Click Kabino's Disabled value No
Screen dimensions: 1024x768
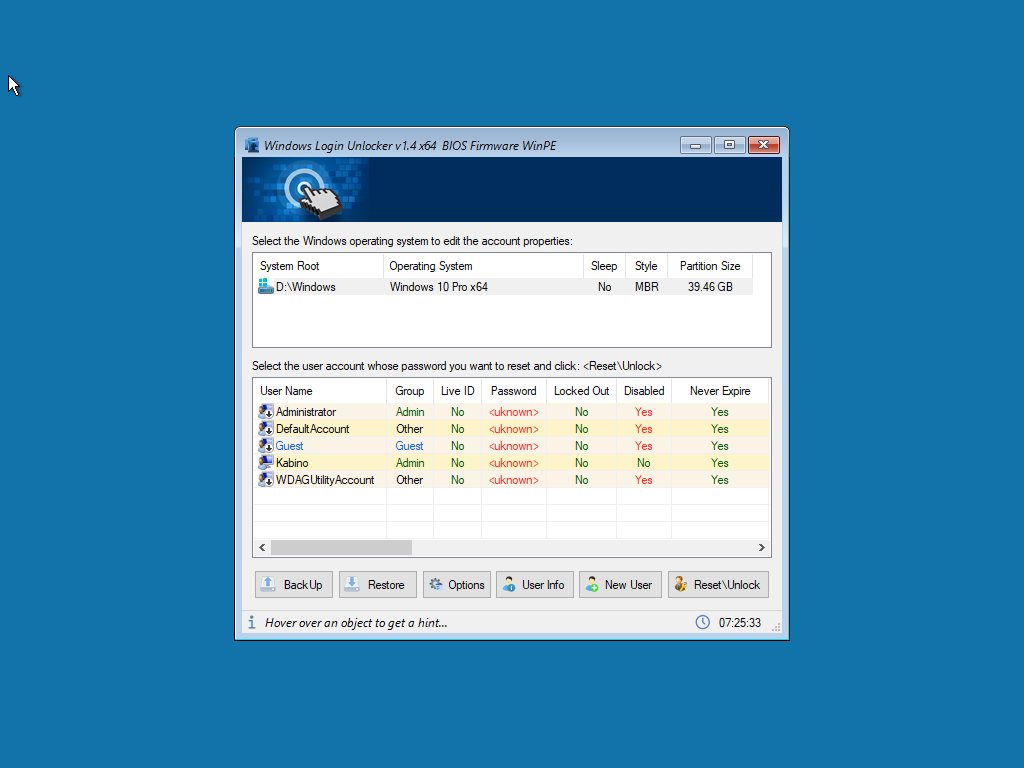644,462
